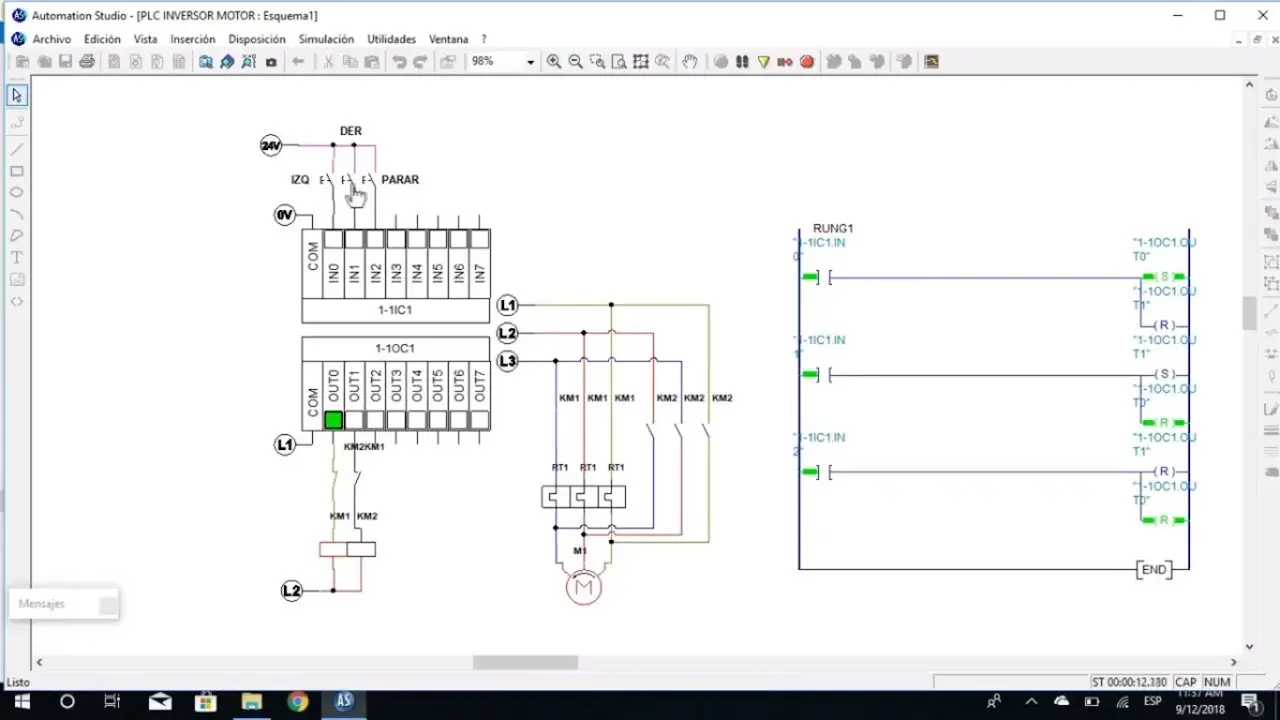This screenshot has height=720, width=1280.
Task: Click the gray normal simulation circle
Action: point(721,62)
